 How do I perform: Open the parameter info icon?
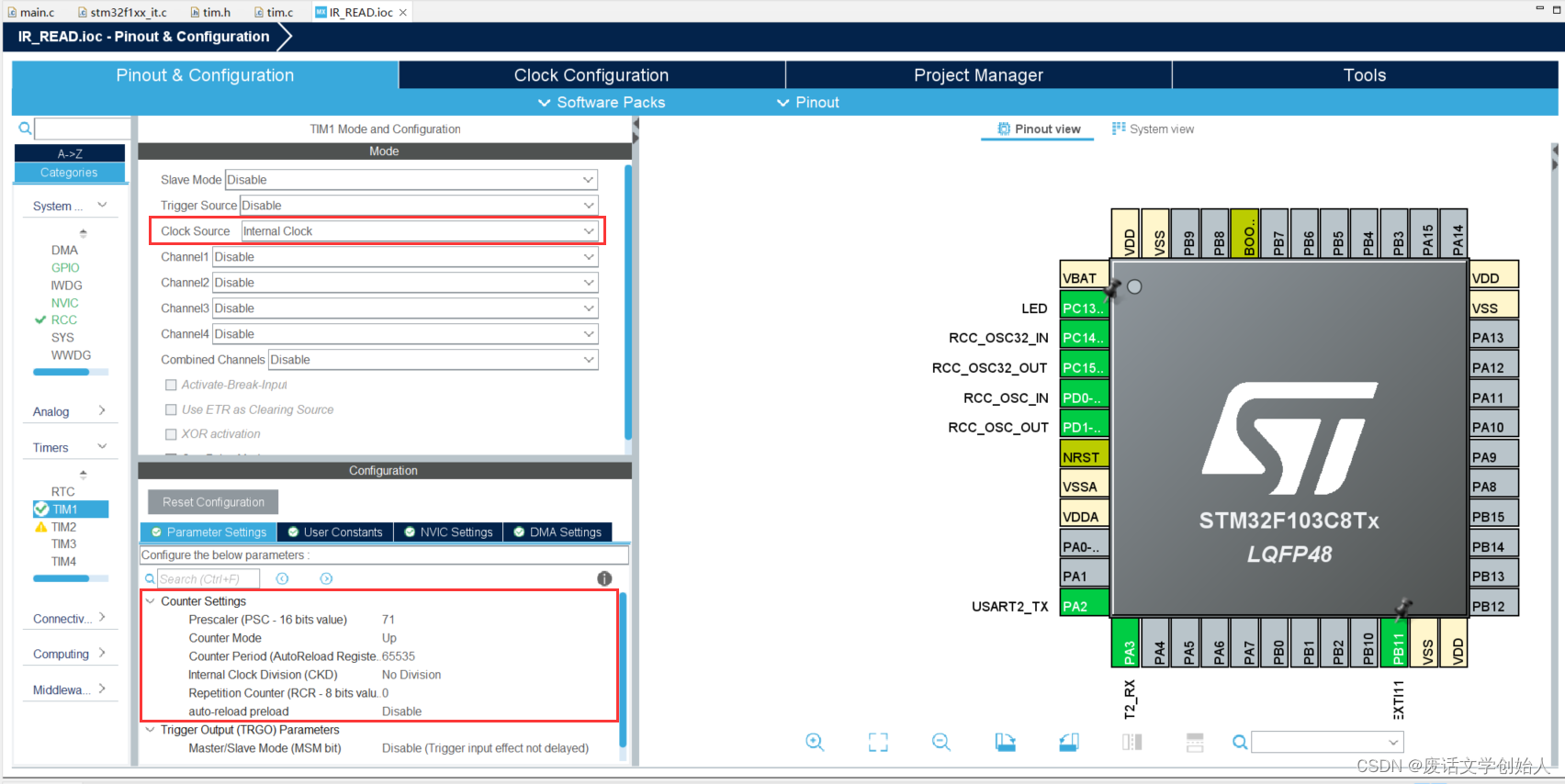tap(604, 578)
